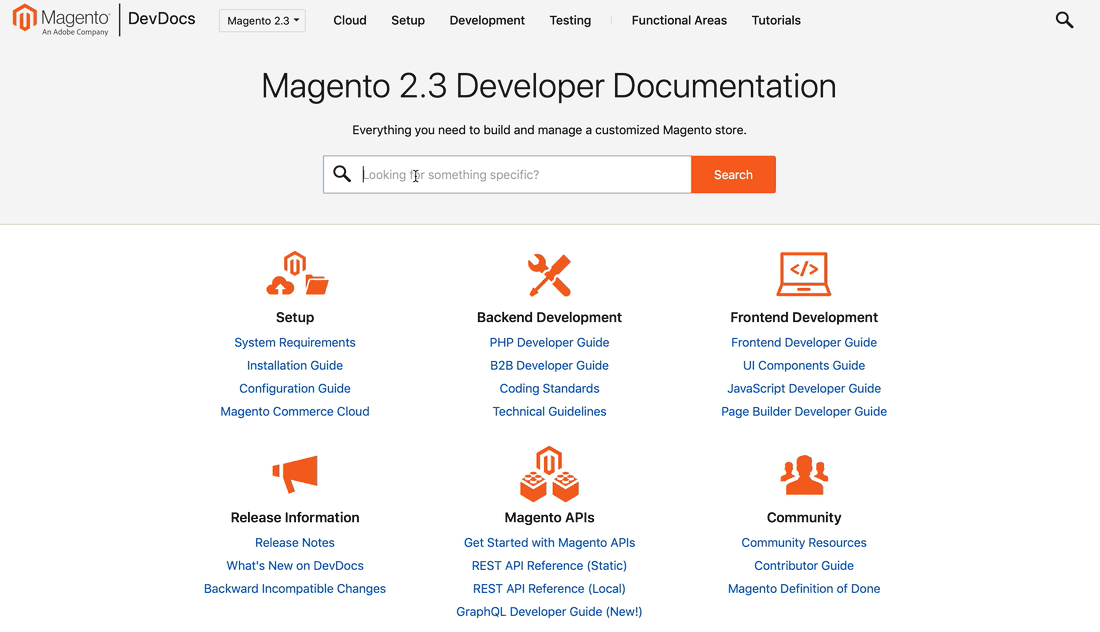1100x632 pixels.
Task: Open the PHP Developer Guide
Action: (549, 342)
